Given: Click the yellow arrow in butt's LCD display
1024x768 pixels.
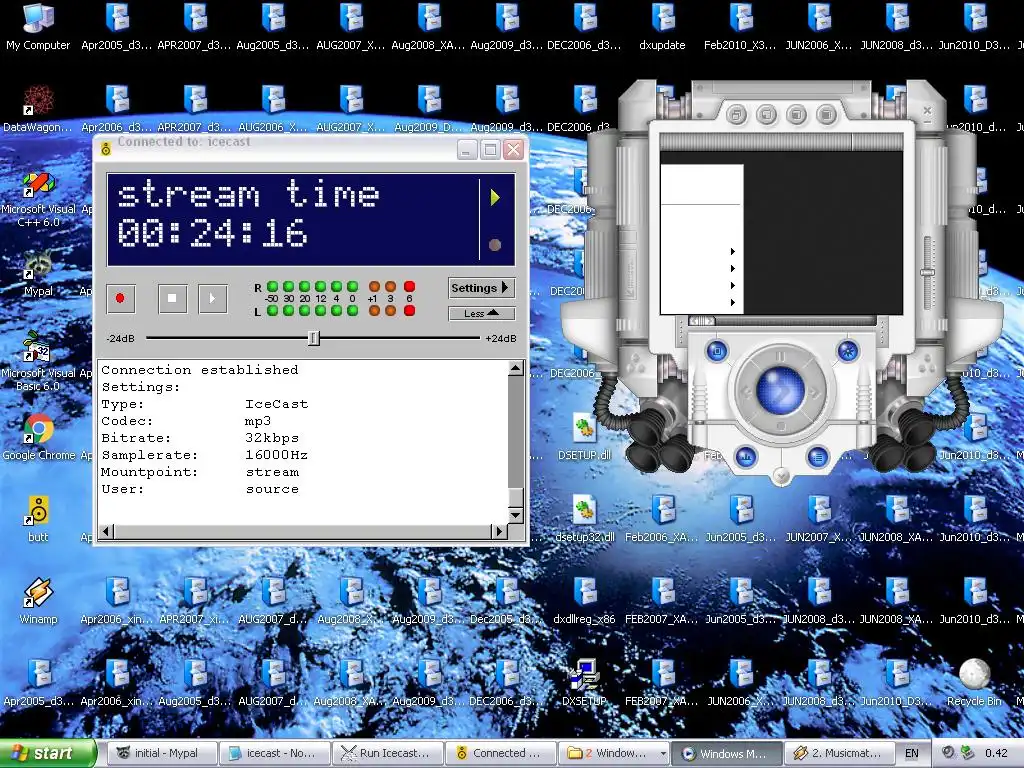Looking at the screenshot, I should coord(495,197).
